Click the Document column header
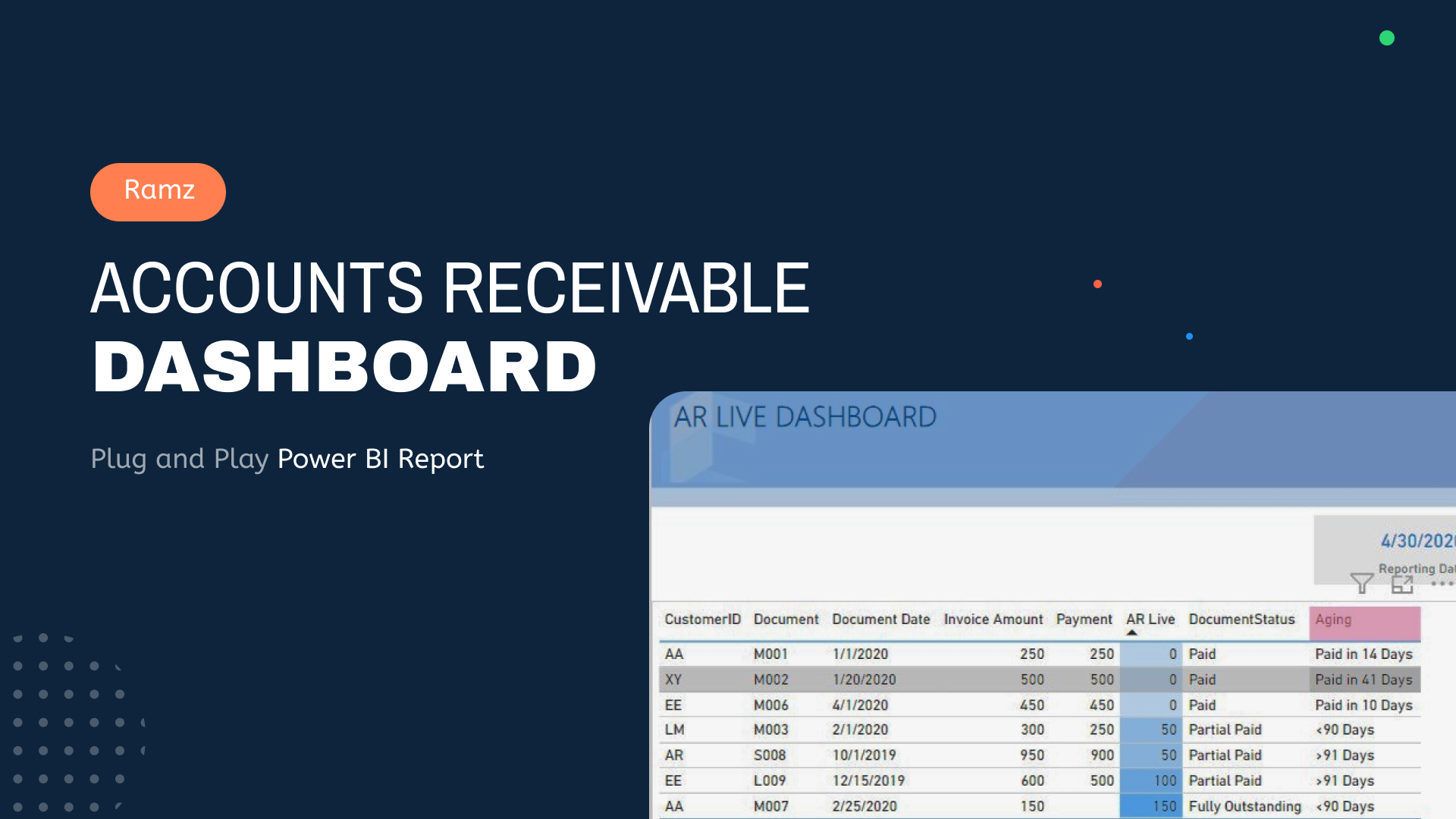This screenshot has width=1456, height=819. [786, 620]
